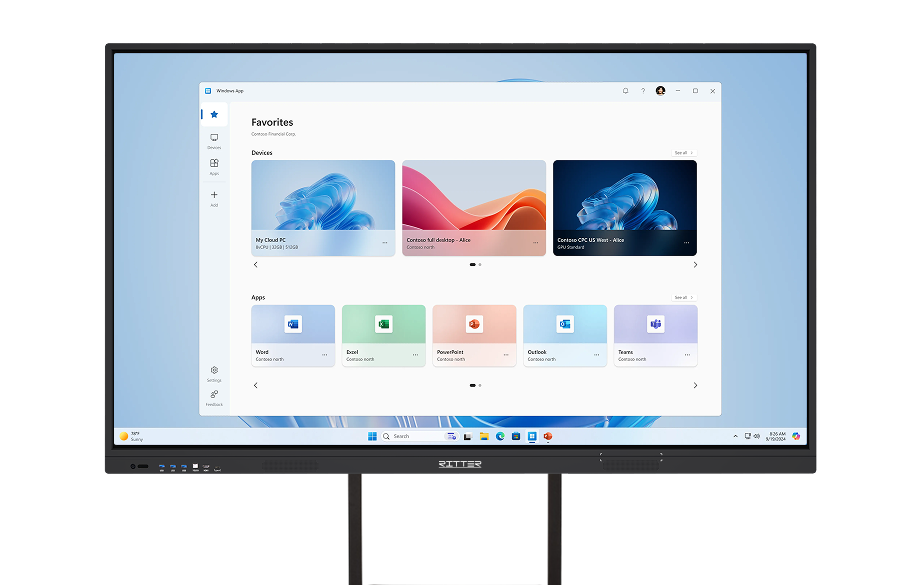
Task: Show previous page of Apps carousel
Action: click(255, 385)
